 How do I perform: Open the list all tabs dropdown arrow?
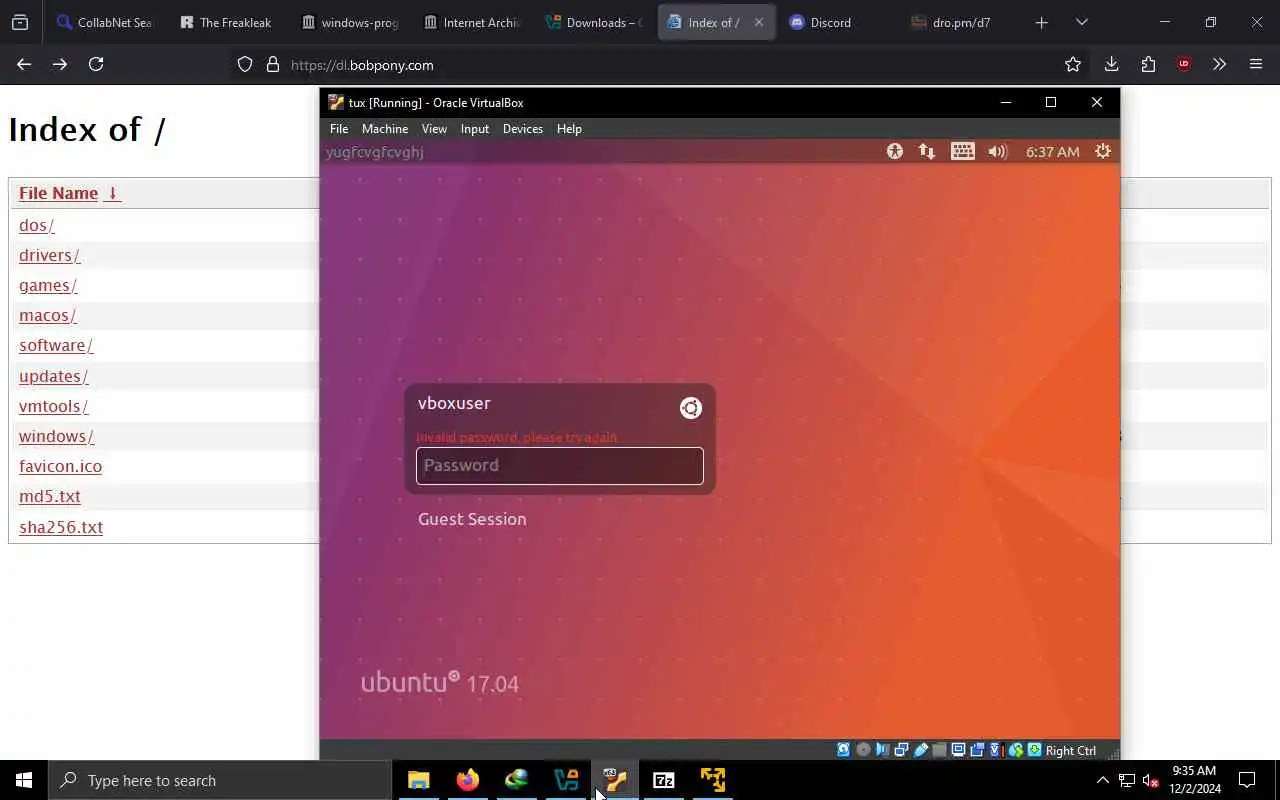[x=1081, y=22]
